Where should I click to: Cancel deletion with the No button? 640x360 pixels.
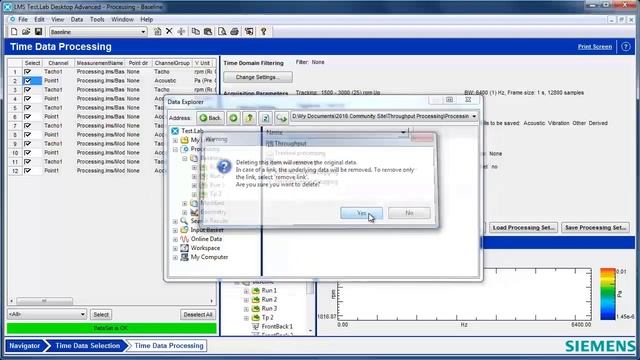point(409,213)
